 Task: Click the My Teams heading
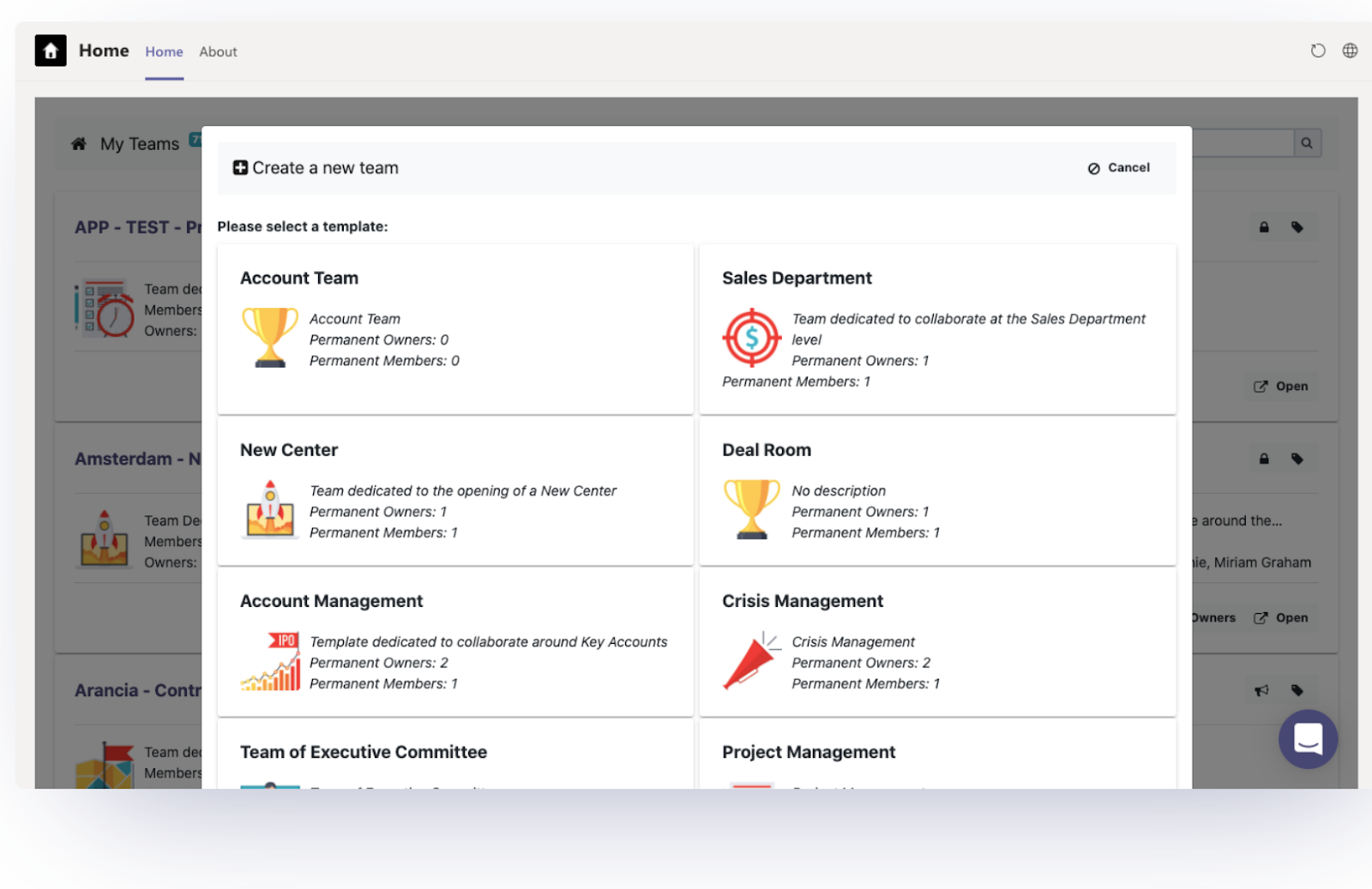[140, 144]
